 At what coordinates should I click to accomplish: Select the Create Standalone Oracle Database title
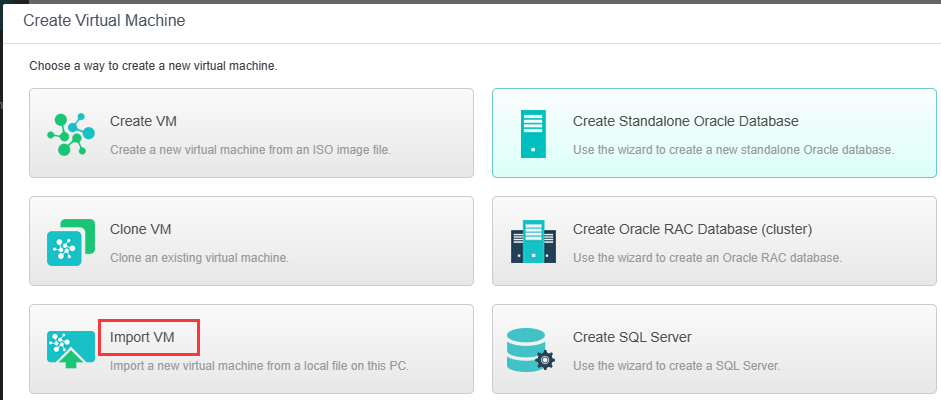685,122
